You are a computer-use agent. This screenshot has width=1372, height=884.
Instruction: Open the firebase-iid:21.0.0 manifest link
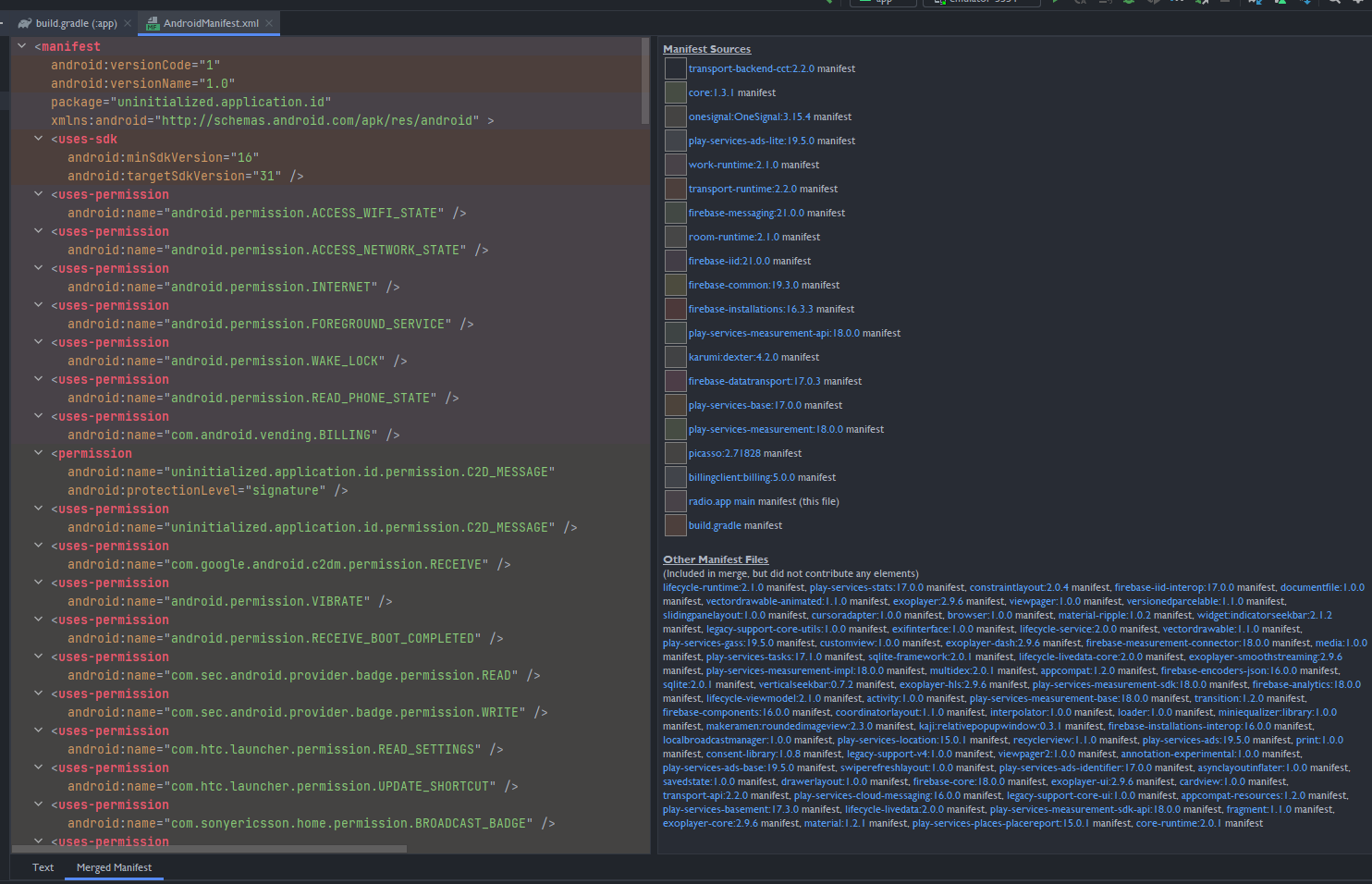729,261
